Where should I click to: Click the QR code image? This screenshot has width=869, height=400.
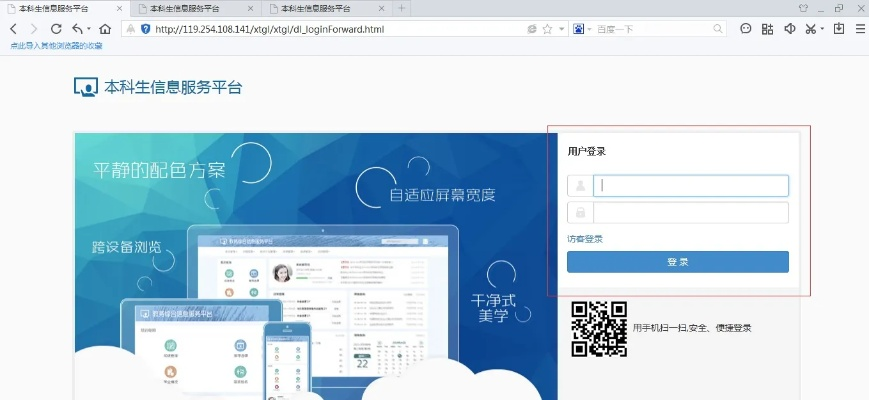[599, 329]
